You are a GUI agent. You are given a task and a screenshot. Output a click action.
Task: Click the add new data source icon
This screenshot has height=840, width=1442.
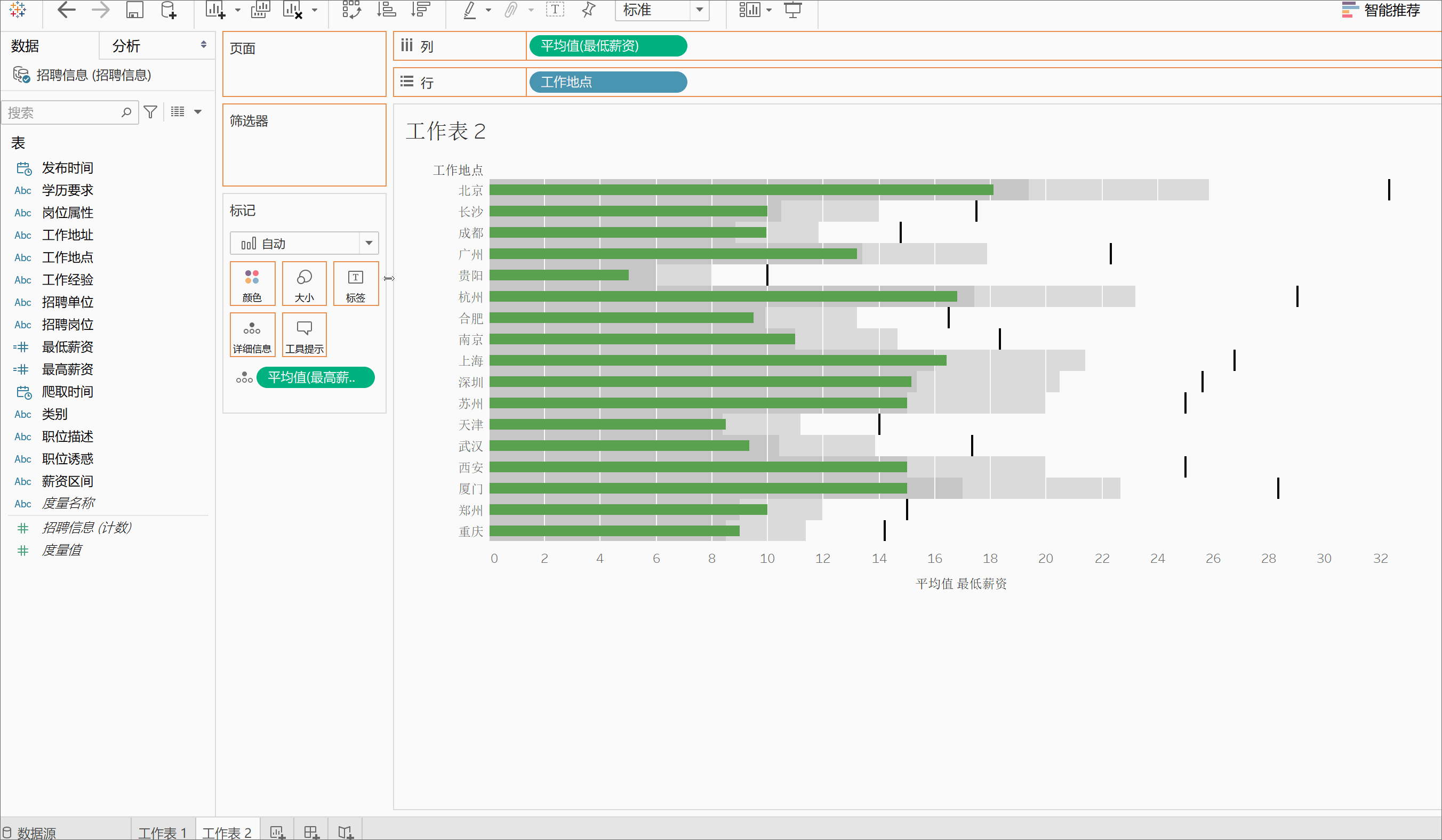[169, 10]
